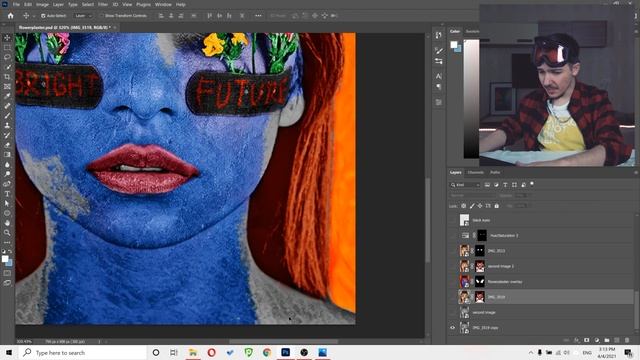
Task: Open the Auto-Select Layer dropdown
Action: (x=83, y=16)
